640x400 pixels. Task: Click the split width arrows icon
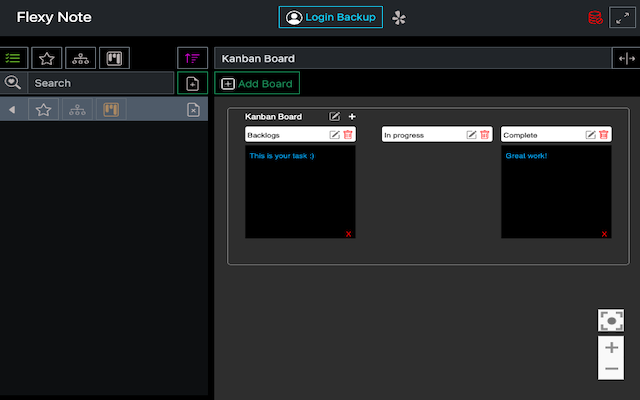coord(626,58)
